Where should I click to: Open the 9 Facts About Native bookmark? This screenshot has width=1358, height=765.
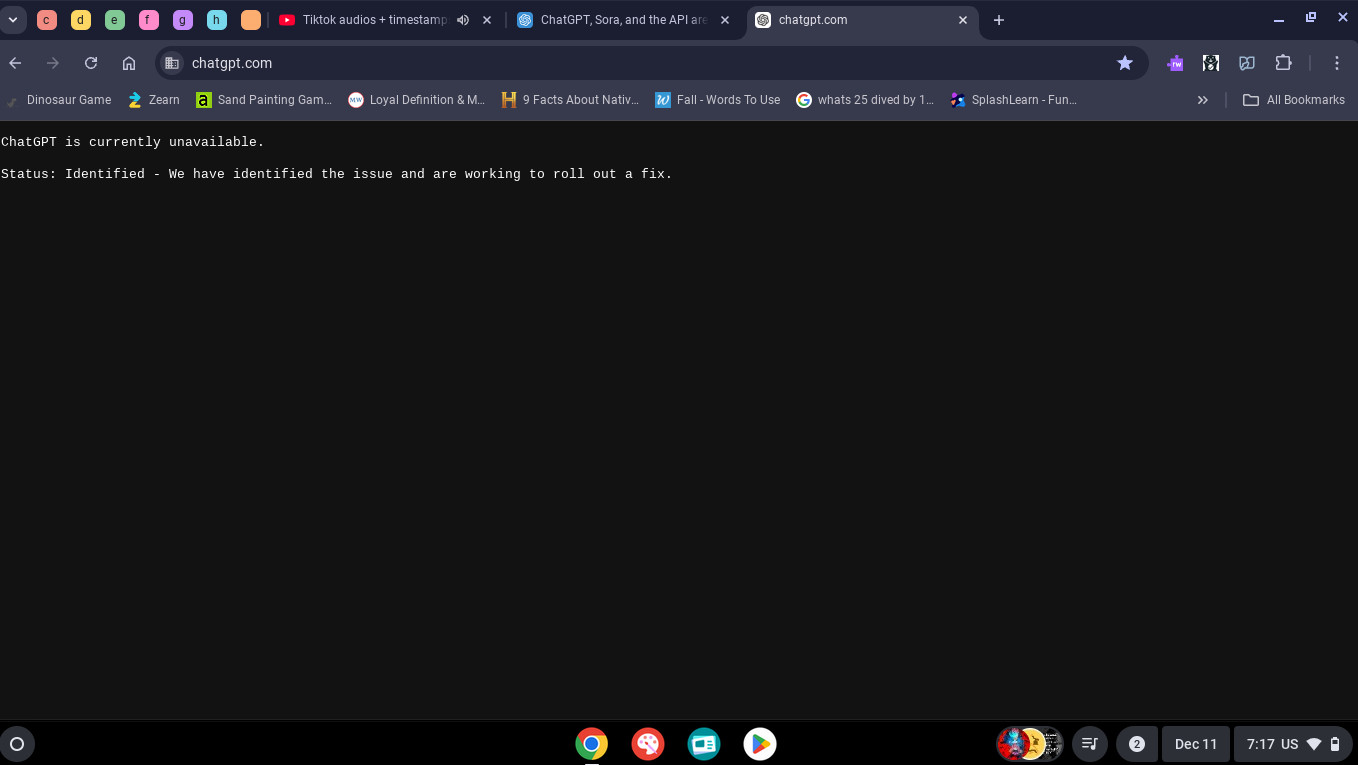click(570, 100)
